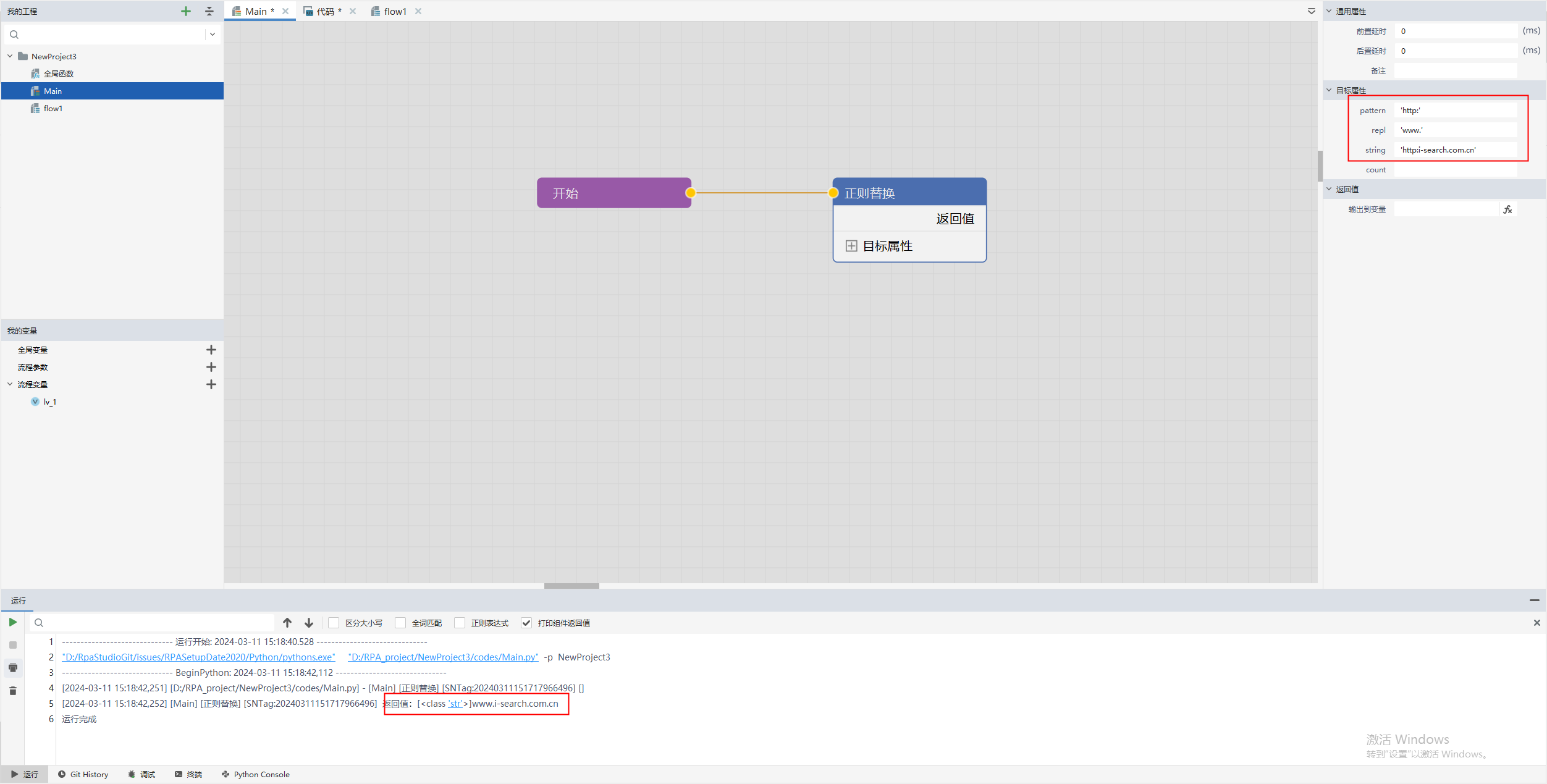Edit the 后置延时 field

tap(1456, 51)
